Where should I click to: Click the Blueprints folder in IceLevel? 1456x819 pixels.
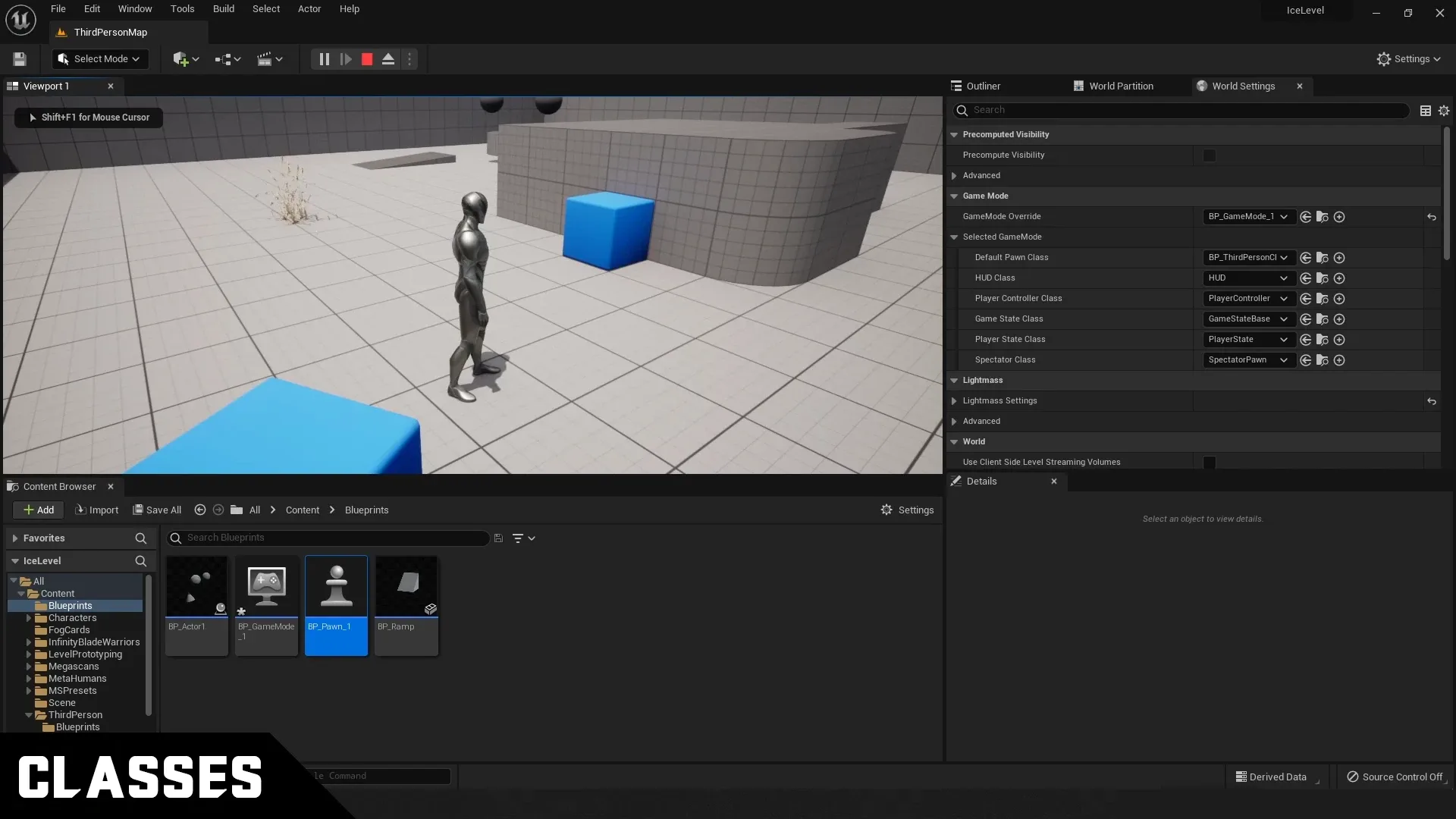[70, 606]
